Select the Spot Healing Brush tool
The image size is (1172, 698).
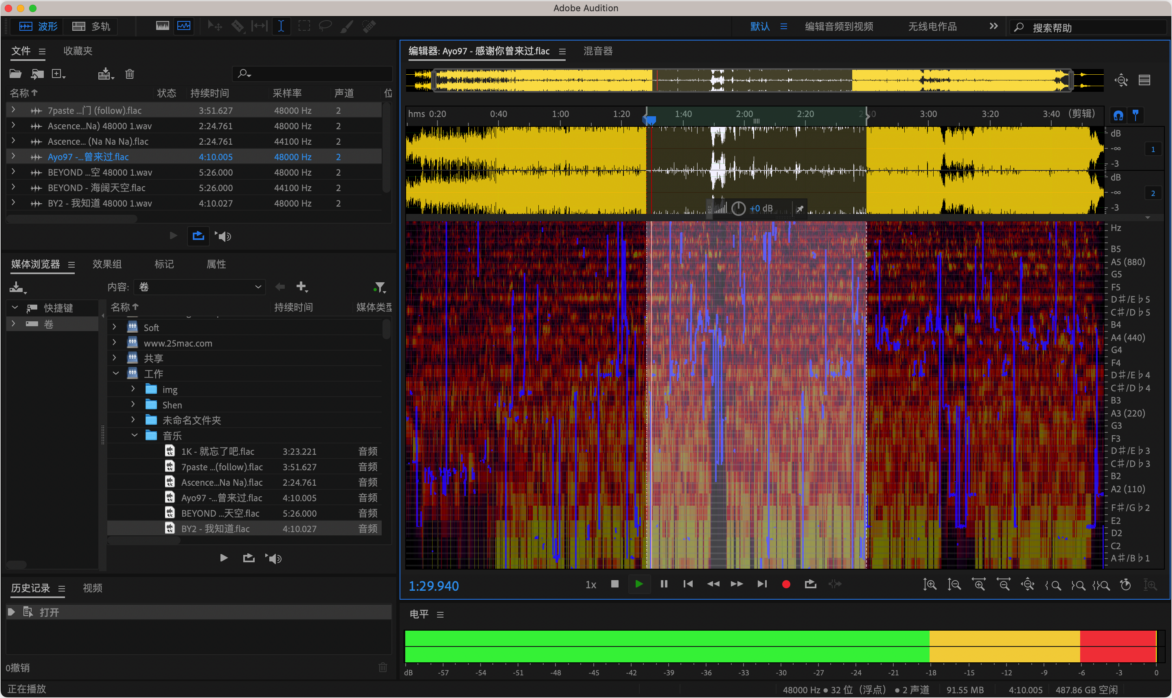(x=369, y=26)
